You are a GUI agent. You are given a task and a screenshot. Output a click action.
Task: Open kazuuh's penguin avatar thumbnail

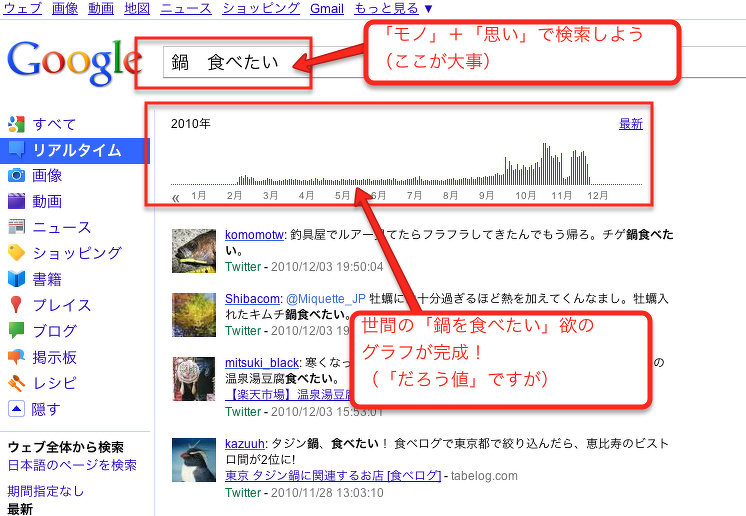(194, 460)
